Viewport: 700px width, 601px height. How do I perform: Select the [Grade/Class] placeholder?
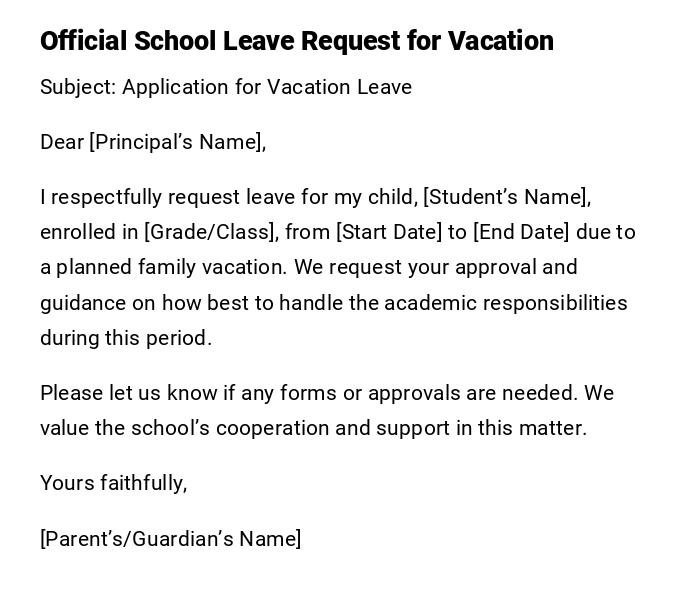tap(210, 232)
